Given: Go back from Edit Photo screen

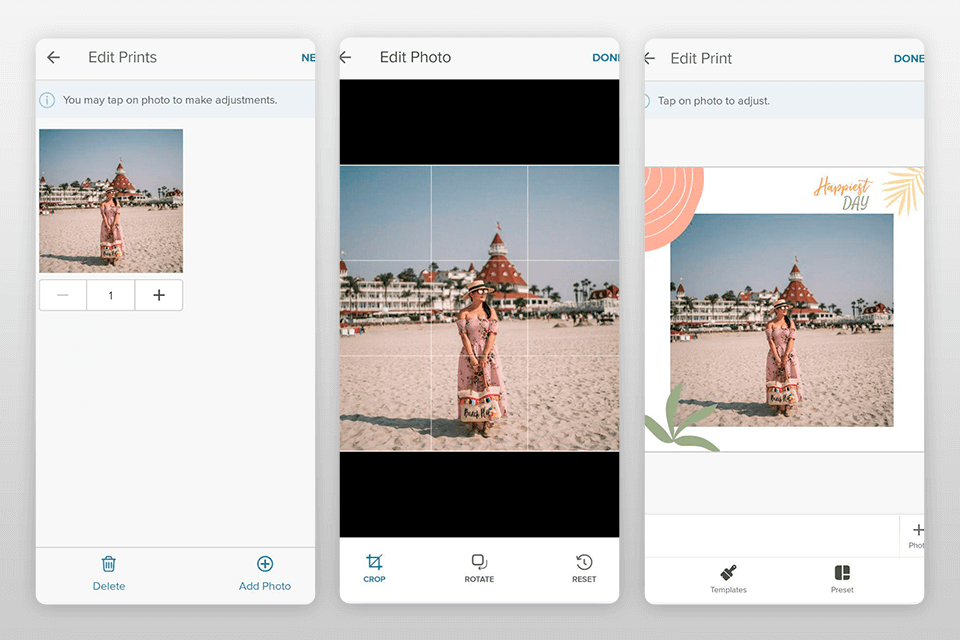Looking at the screenshot, I should [x=346, y=58].
